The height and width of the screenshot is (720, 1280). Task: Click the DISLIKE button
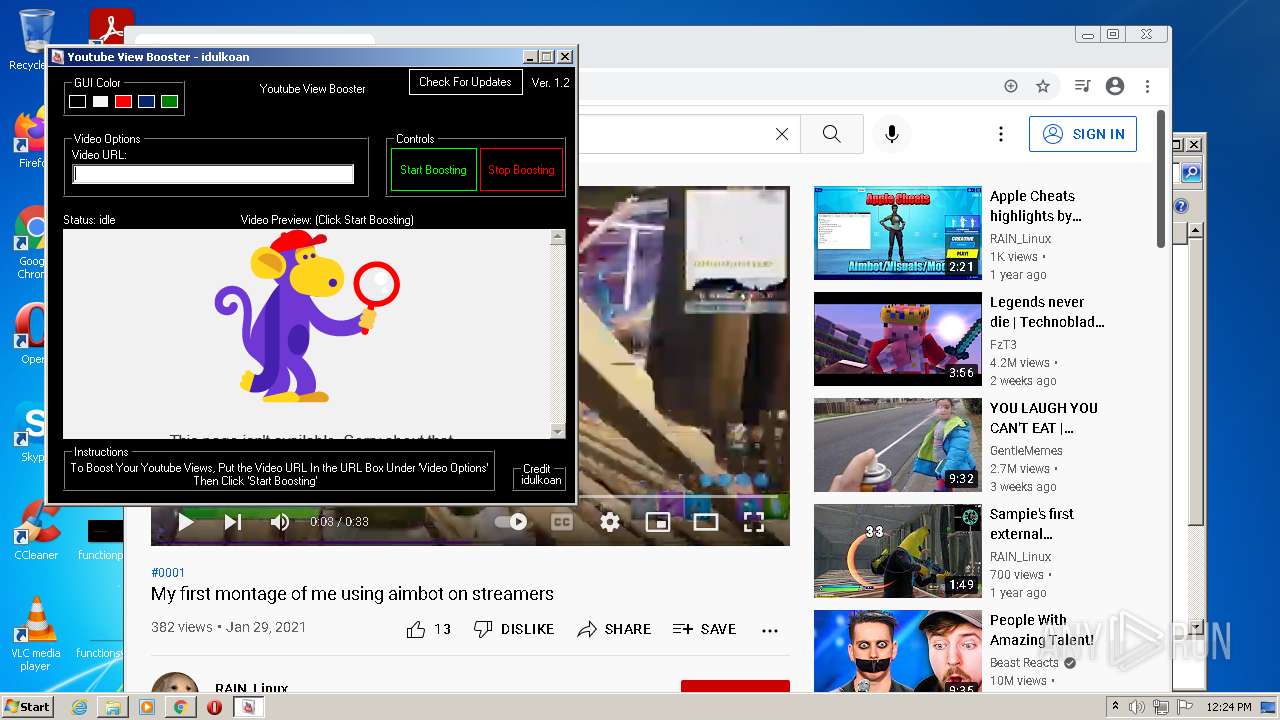[514, 629]
